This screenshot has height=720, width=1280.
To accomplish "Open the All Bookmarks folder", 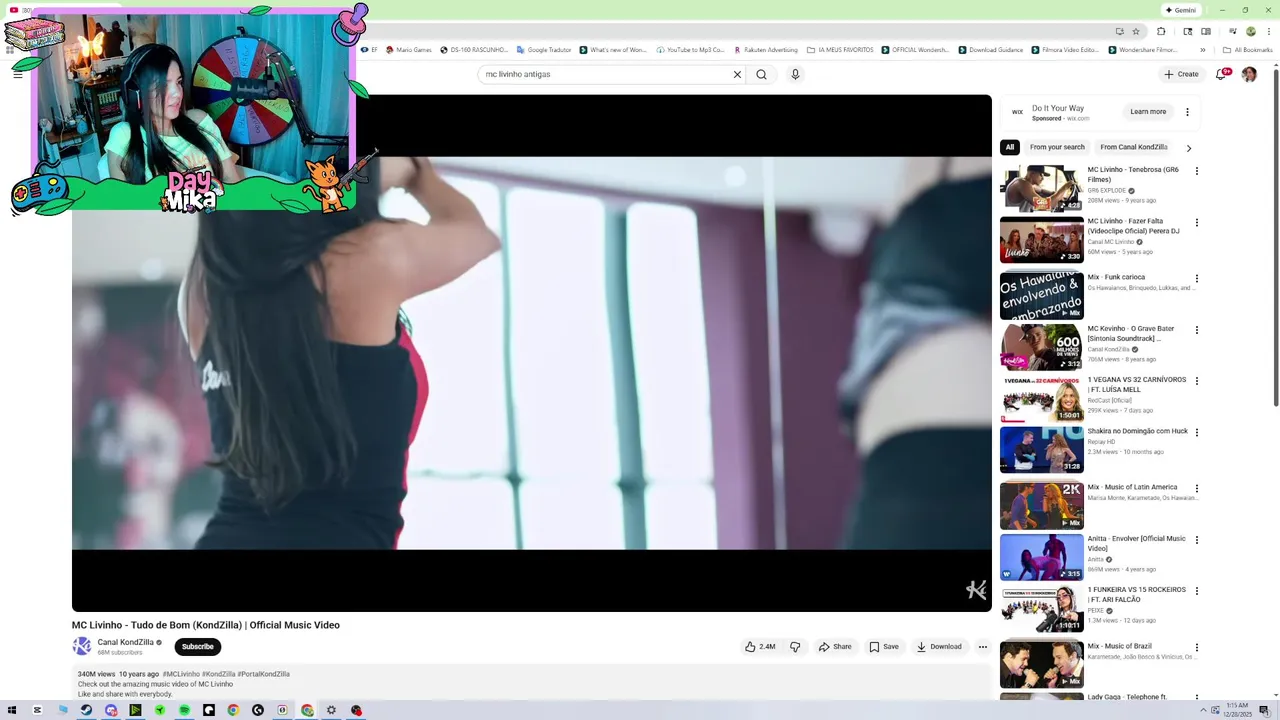I will tap(1247, 50).
